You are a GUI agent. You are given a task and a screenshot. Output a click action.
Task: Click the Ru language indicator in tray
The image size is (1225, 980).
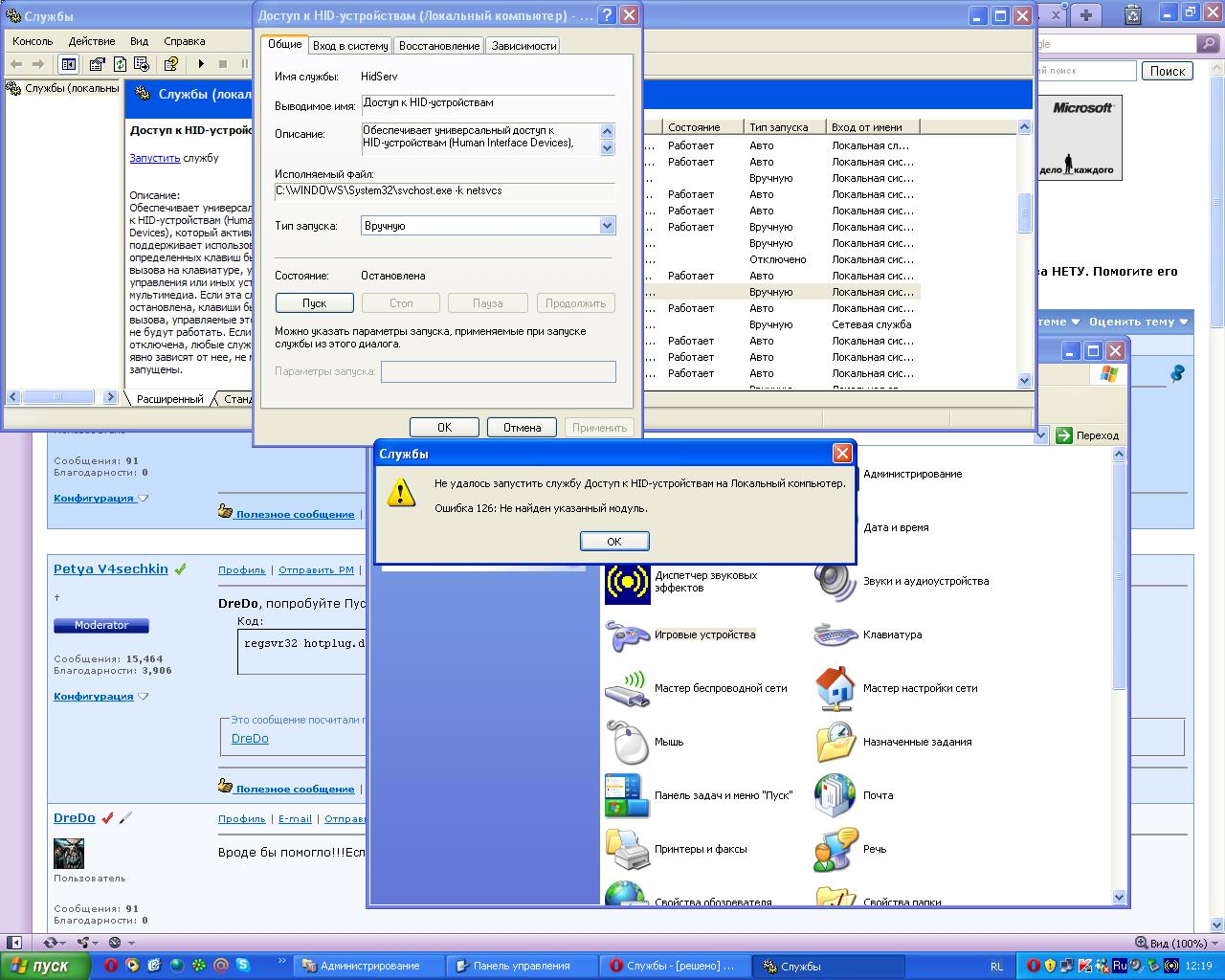tap(1119, 966)
